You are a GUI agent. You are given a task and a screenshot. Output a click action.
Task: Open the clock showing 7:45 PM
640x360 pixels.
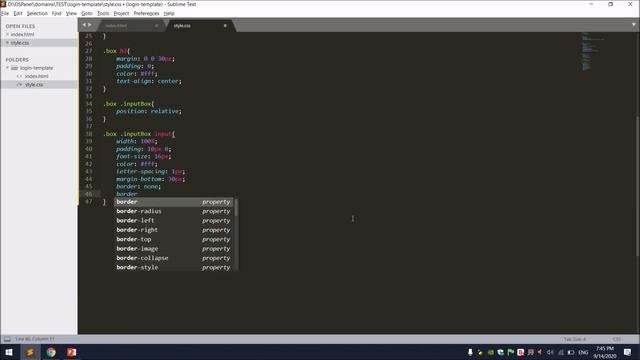604,352
